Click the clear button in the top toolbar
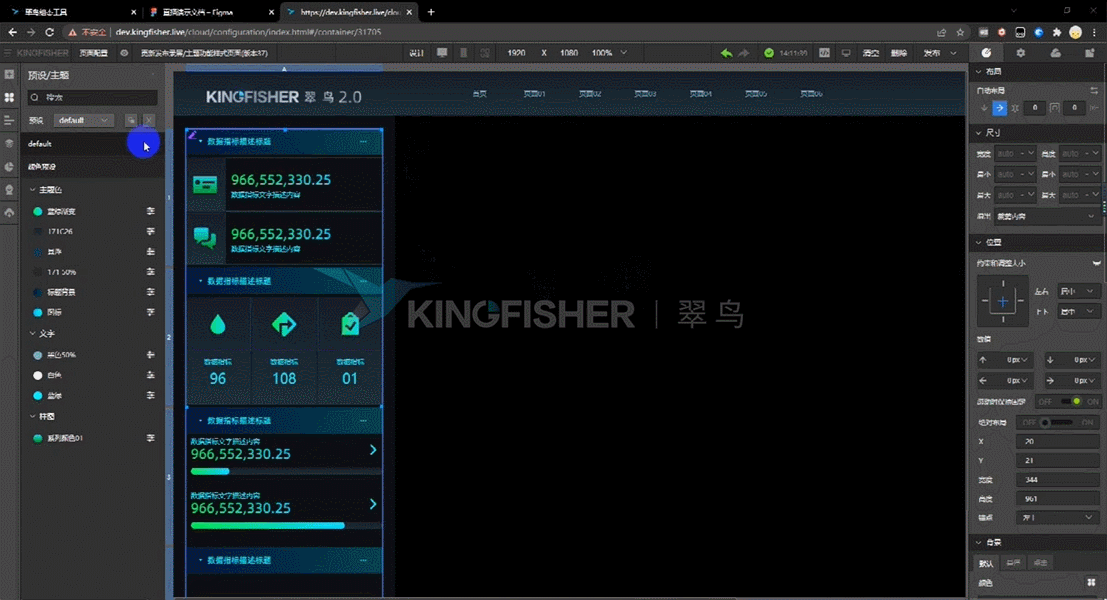The height and width of the screenshot is (600, 1107). [871, 53]
